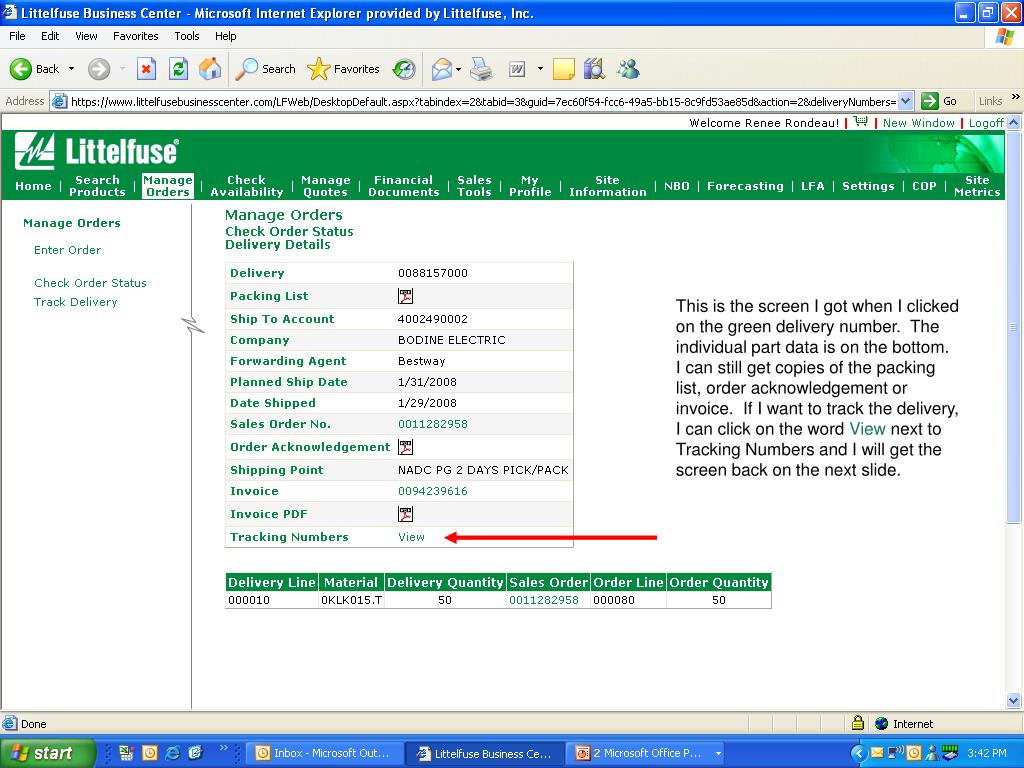Screen dimensions: 1024x768
Task: Open the File menu
Action: pos(17,36)
